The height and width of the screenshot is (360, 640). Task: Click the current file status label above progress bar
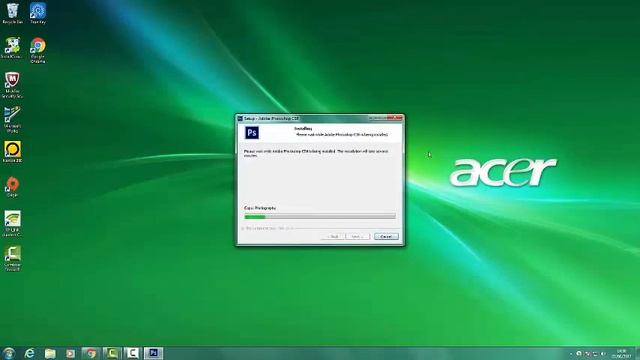pyautogui.click(x=260, y=208)
